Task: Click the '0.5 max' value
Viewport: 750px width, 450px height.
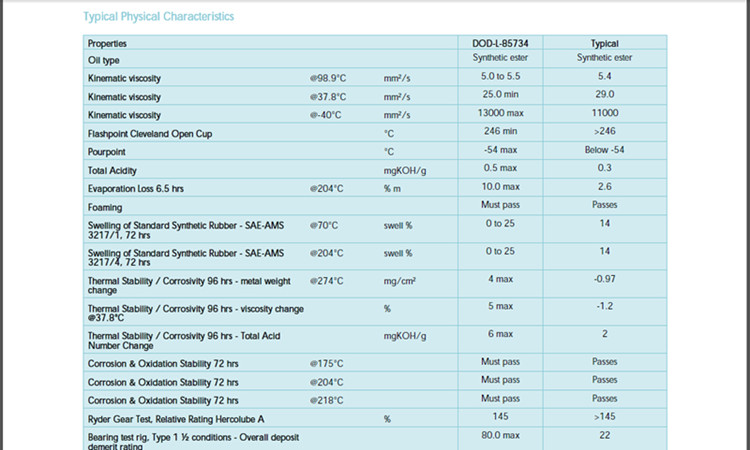Action: pyautogui.click(x=500, y=168)
